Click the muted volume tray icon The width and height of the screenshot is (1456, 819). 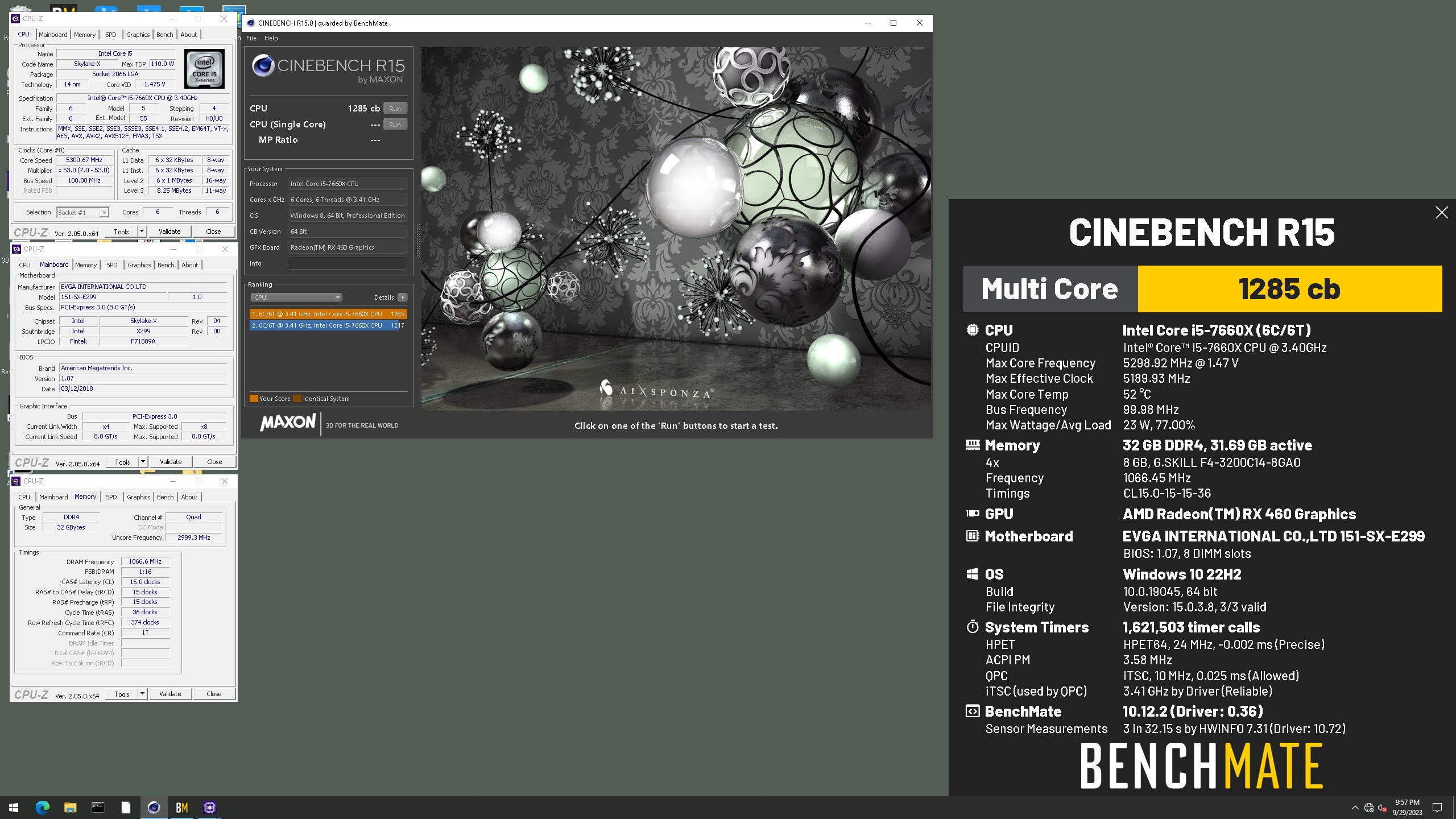tap(1382, 808)
